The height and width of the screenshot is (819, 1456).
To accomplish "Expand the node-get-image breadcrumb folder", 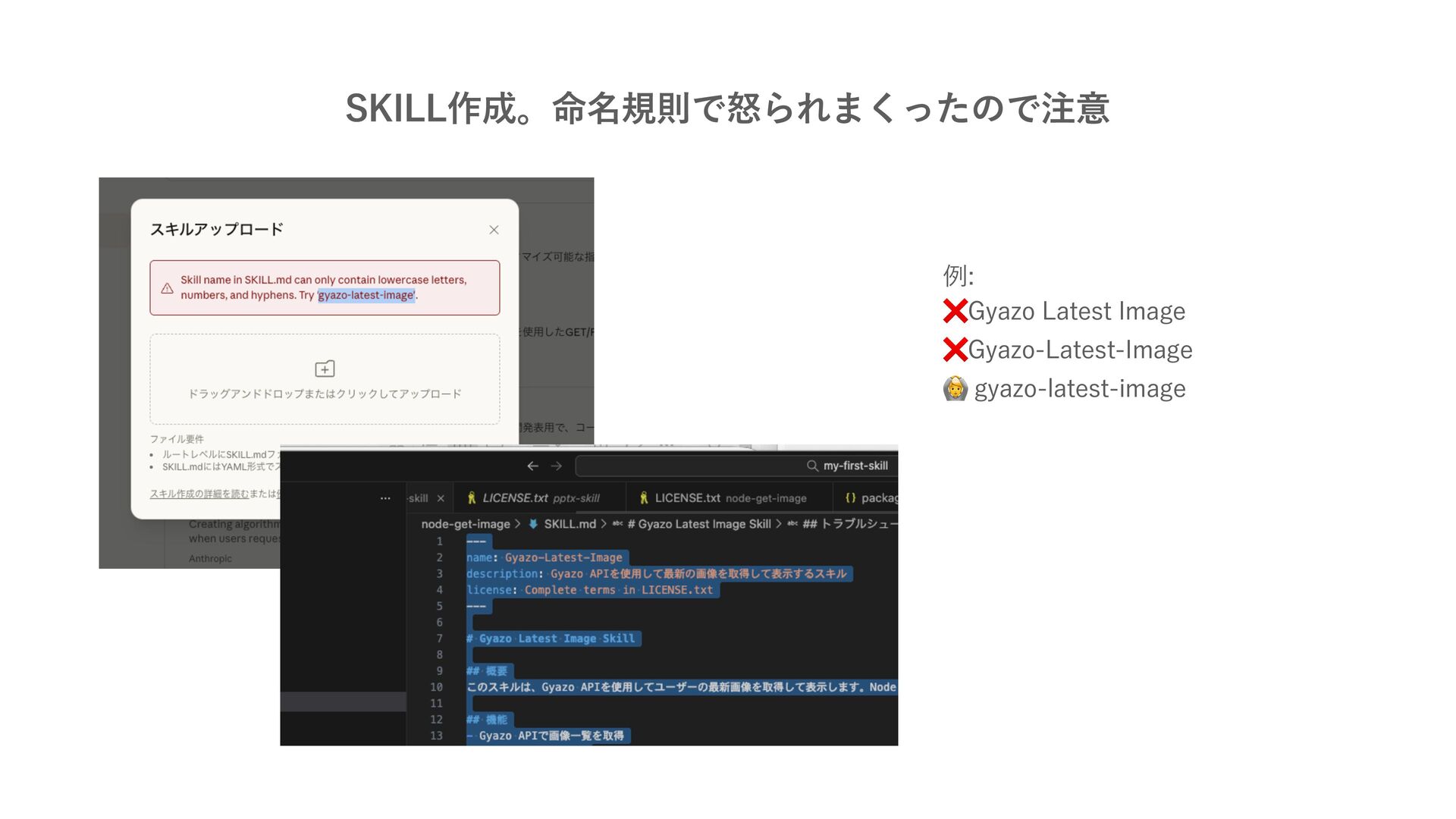I will tap(466, 524).
